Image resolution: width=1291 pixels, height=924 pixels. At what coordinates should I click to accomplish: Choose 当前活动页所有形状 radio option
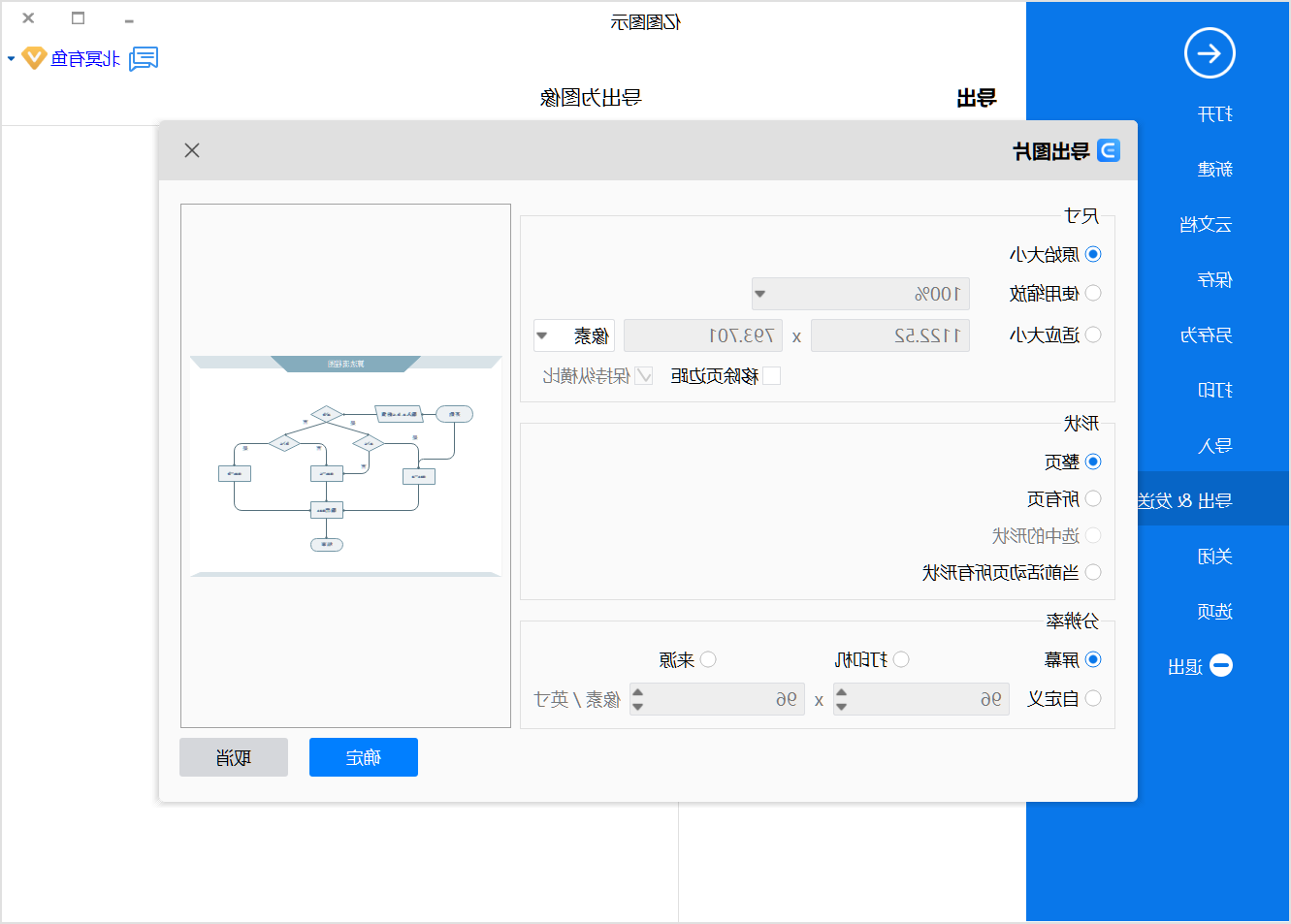[x=1093, y=572]
